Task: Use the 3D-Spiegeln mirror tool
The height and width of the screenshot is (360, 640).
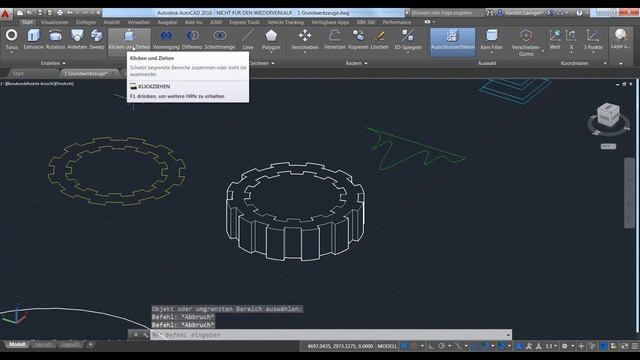Action: 408,39
